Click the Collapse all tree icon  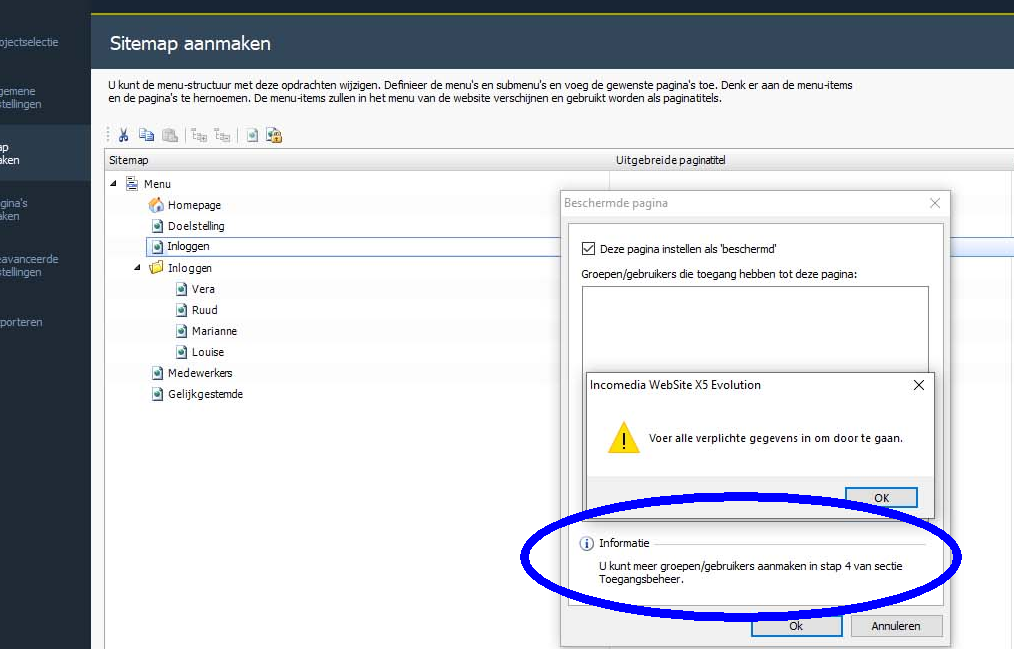(222, 136)
